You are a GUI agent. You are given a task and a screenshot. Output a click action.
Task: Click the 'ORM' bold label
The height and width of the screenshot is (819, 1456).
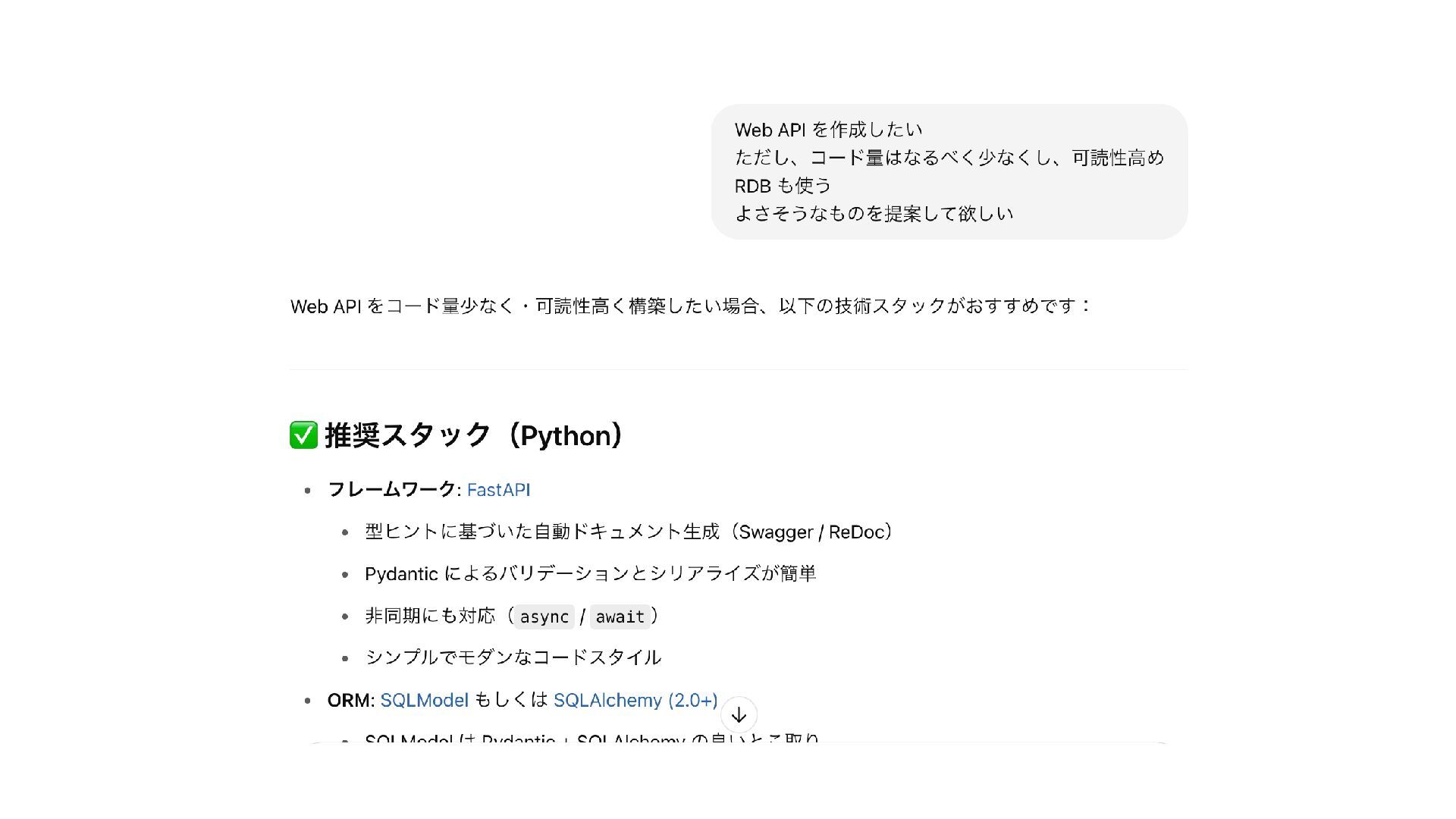pos(349,700)
